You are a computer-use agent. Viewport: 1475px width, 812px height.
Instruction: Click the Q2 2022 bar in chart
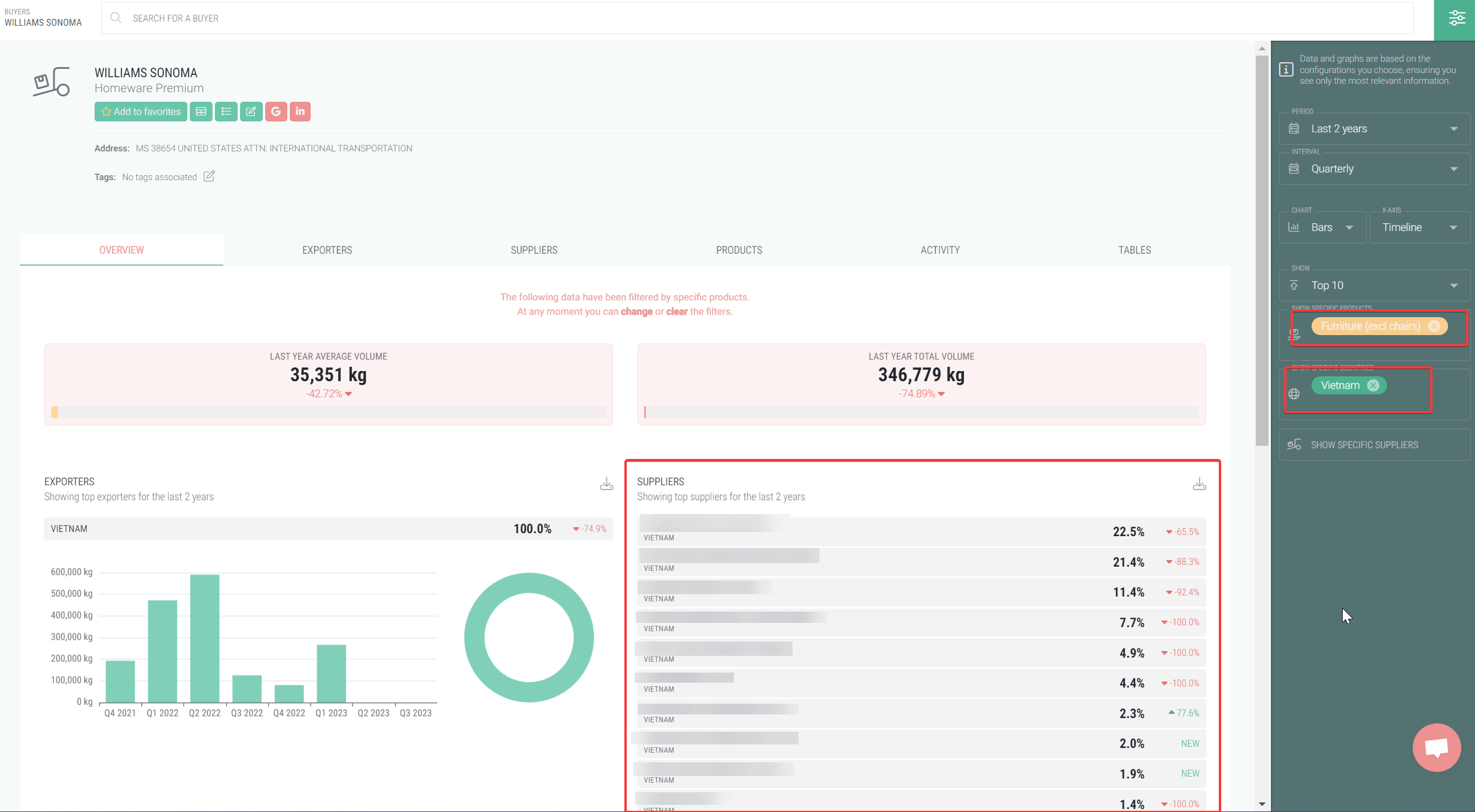pyautogui.click(x=205, y=638)
